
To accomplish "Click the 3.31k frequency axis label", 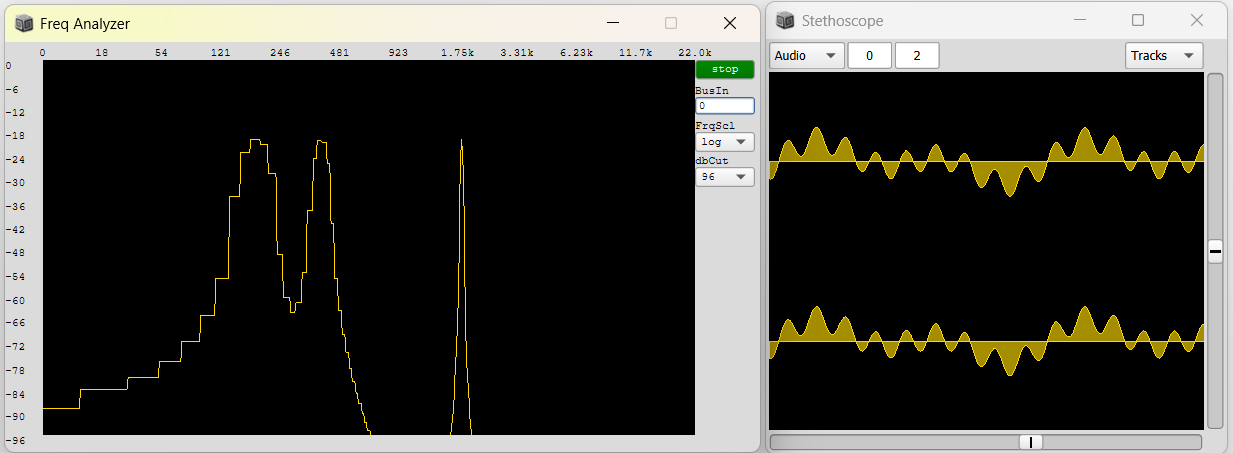I will coord(517,53).
